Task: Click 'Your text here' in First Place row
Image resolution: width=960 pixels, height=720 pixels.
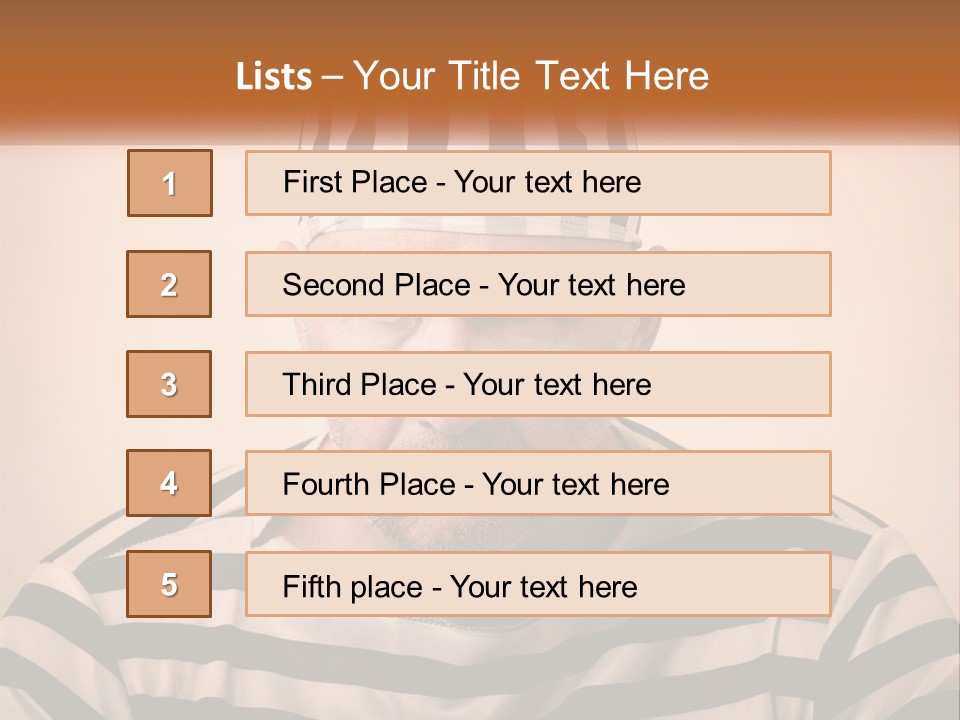Action: [x=547, y=183]
